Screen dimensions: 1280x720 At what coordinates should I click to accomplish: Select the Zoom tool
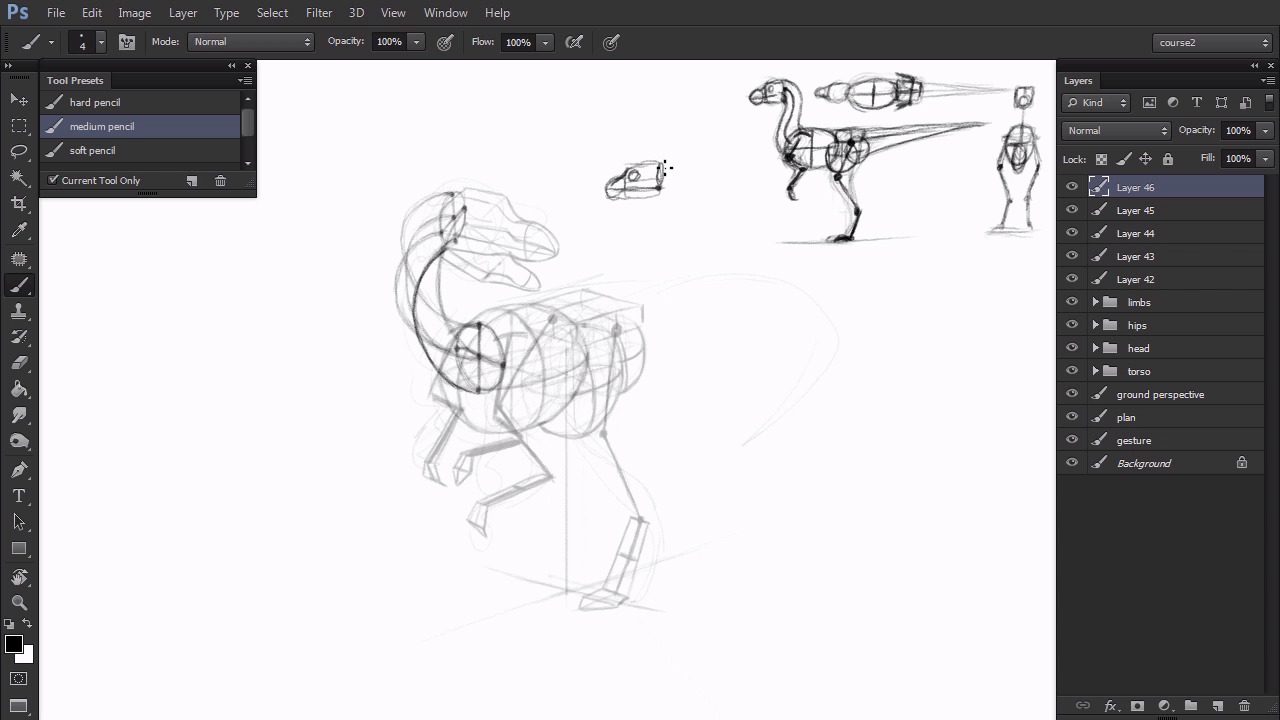(x=19, y=603)
